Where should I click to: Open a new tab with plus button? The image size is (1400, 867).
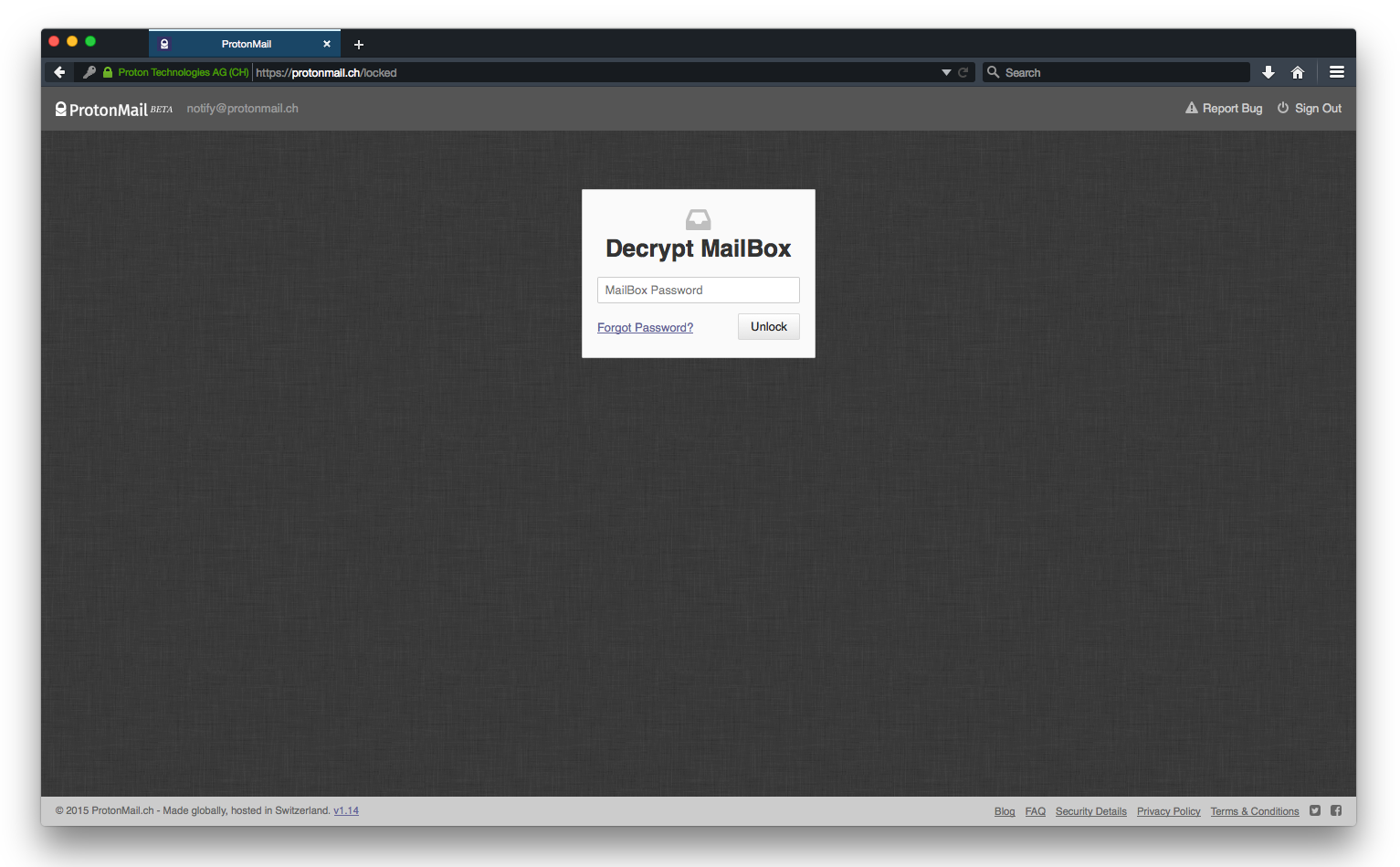click(x=359, y=44)
